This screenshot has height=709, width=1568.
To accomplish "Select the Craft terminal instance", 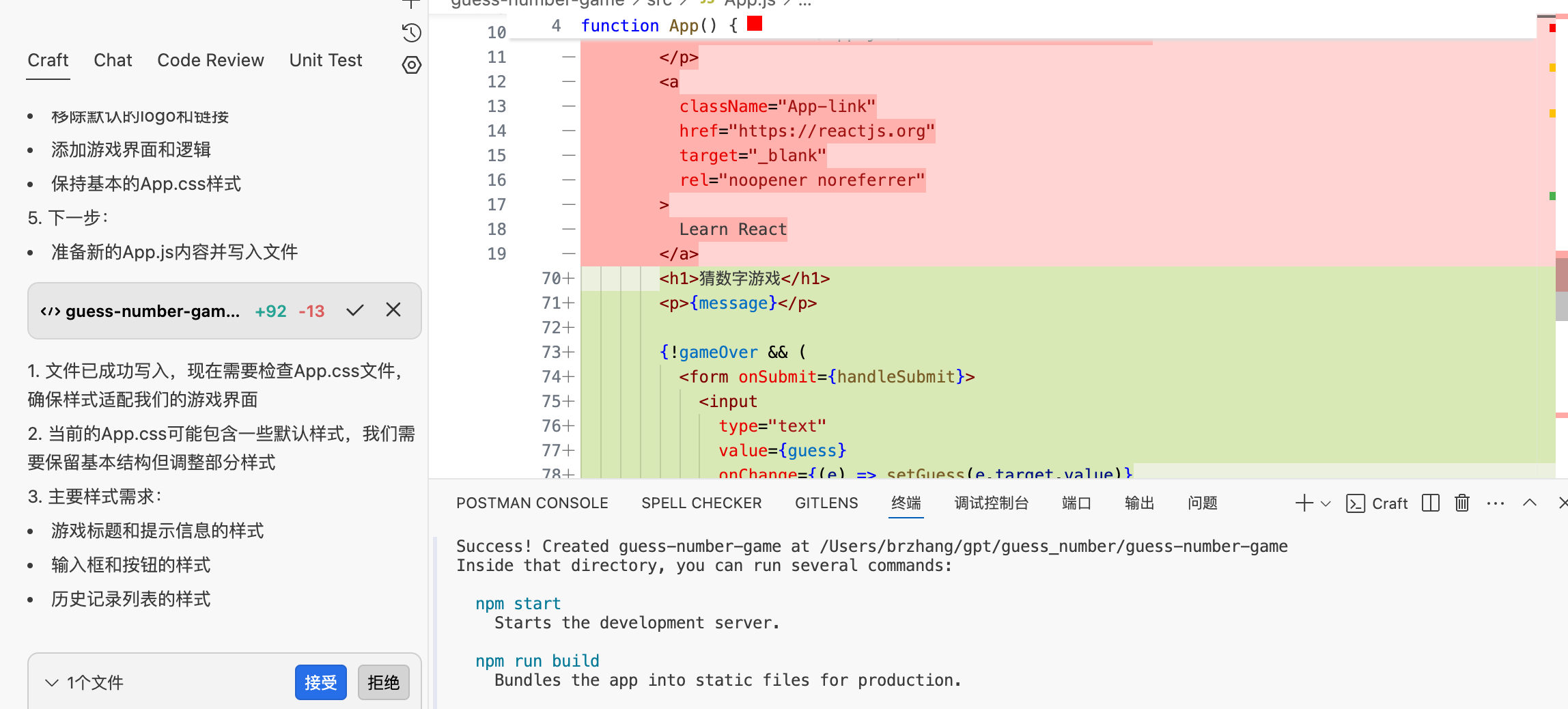I will click(1377, 503).
